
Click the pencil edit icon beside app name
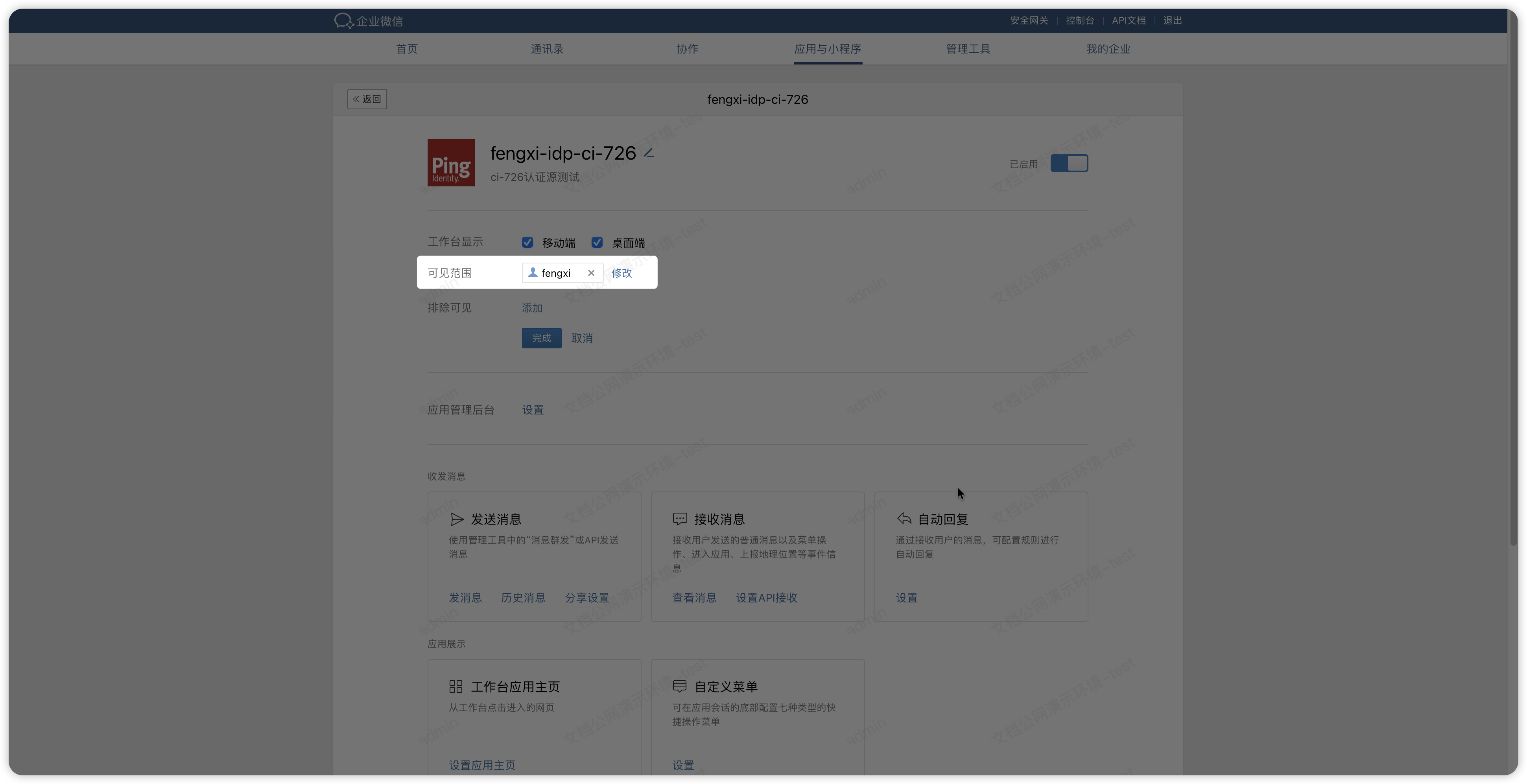(649, 153)
